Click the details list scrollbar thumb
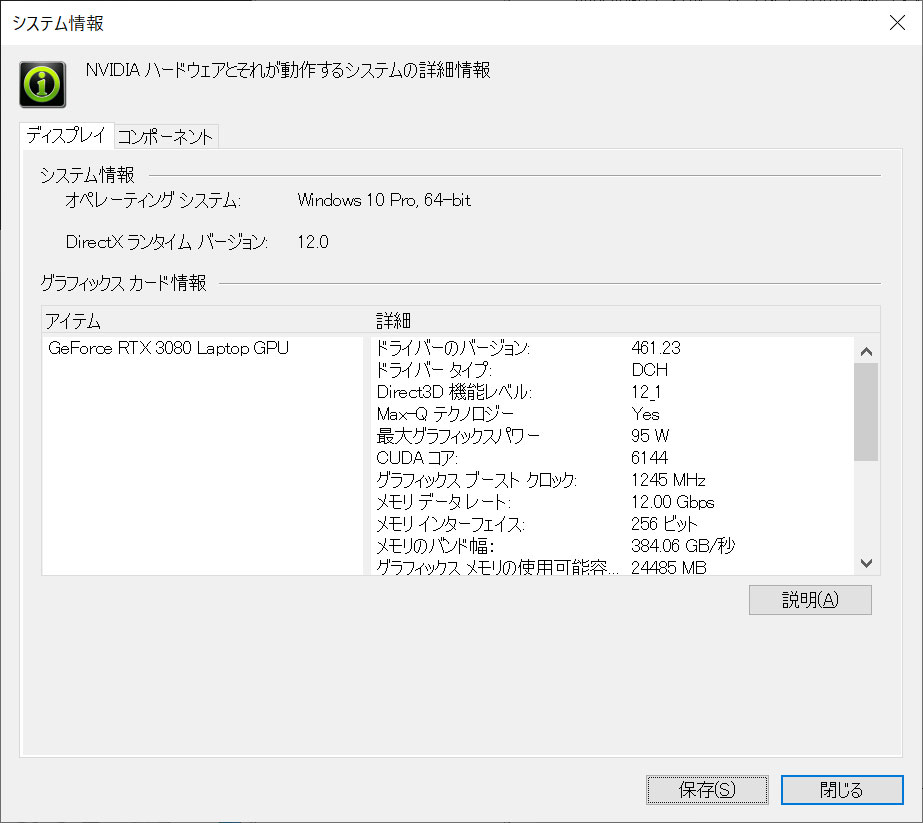 pos(866,412)
